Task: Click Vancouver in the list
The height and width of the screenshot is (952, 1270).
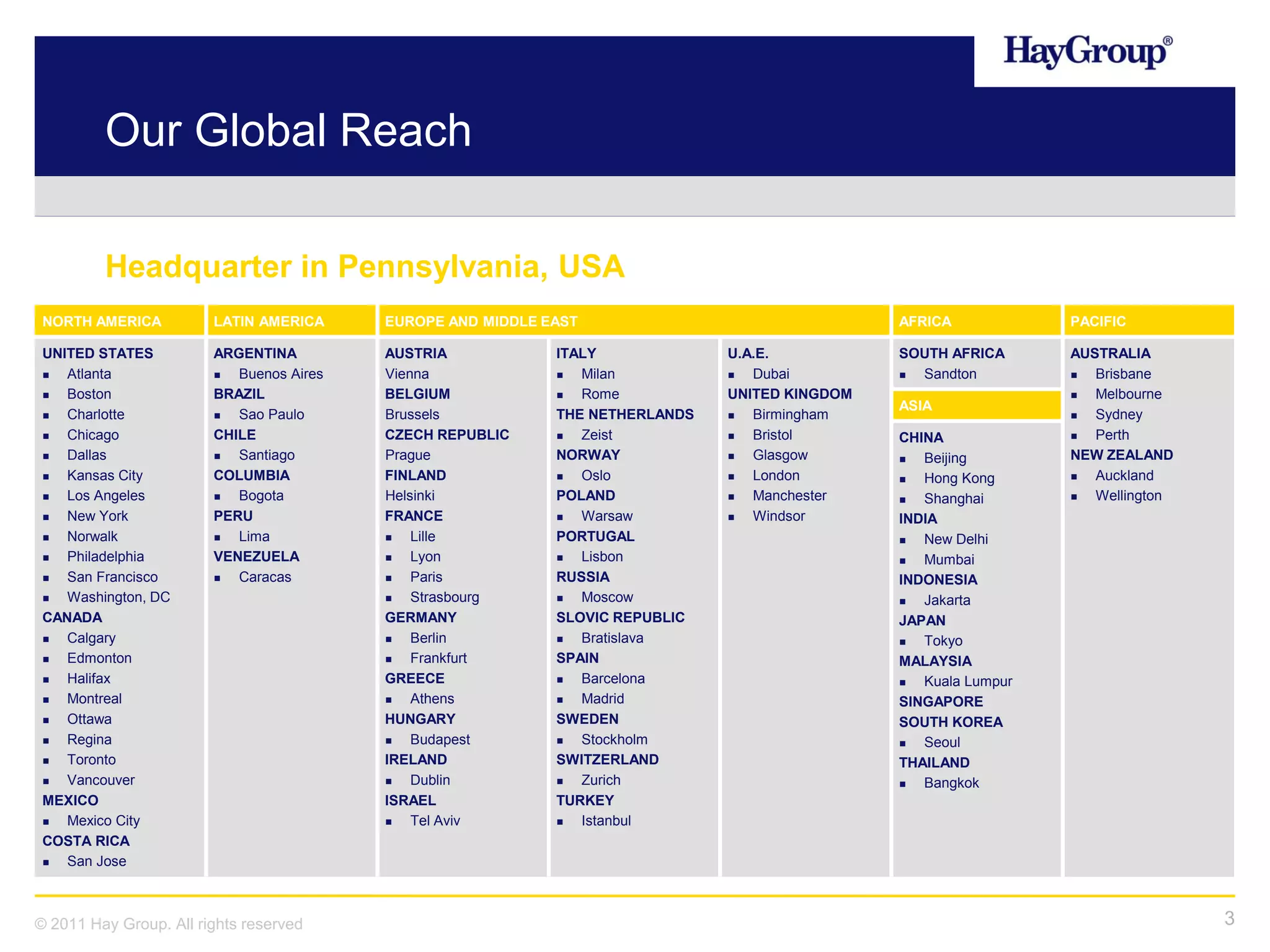Action: point(100,780)
